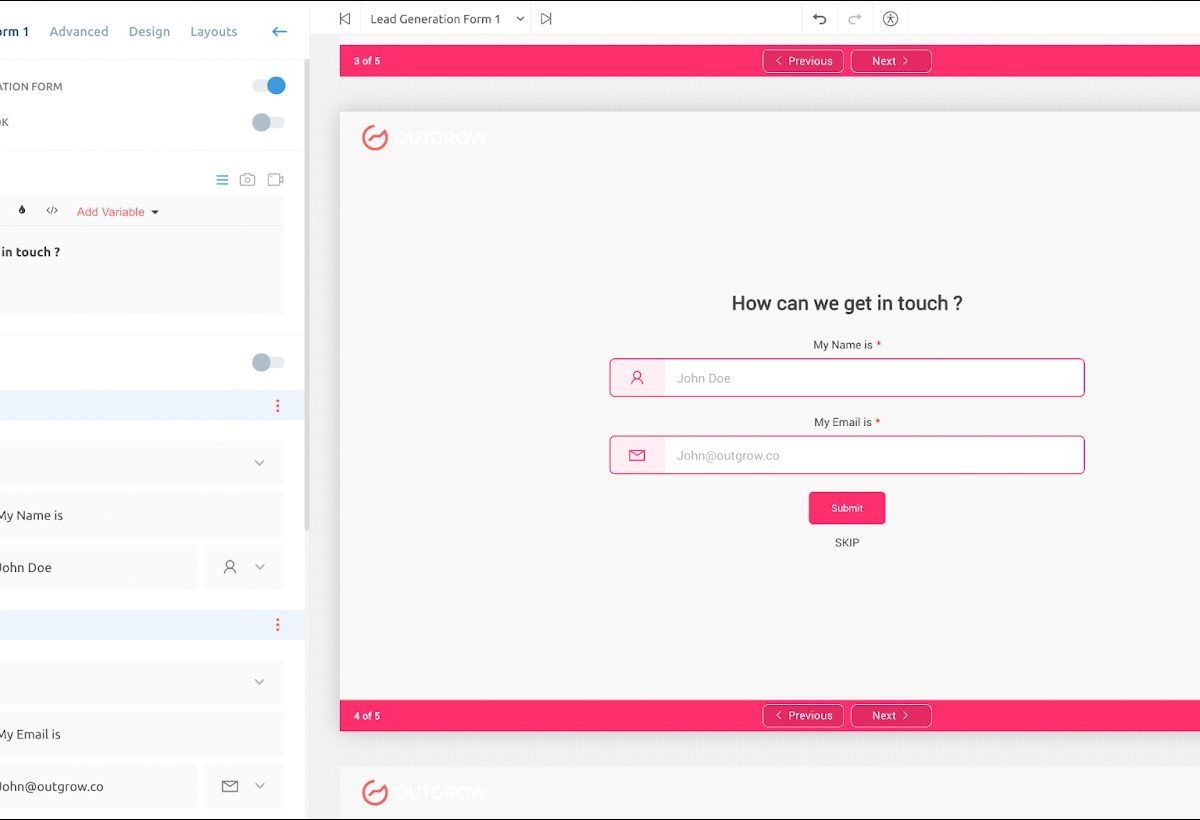Image resolution: width=1200 pixels, height=820 pixels.
Task: Switch to the Design tab
Action: pos(149,32)
